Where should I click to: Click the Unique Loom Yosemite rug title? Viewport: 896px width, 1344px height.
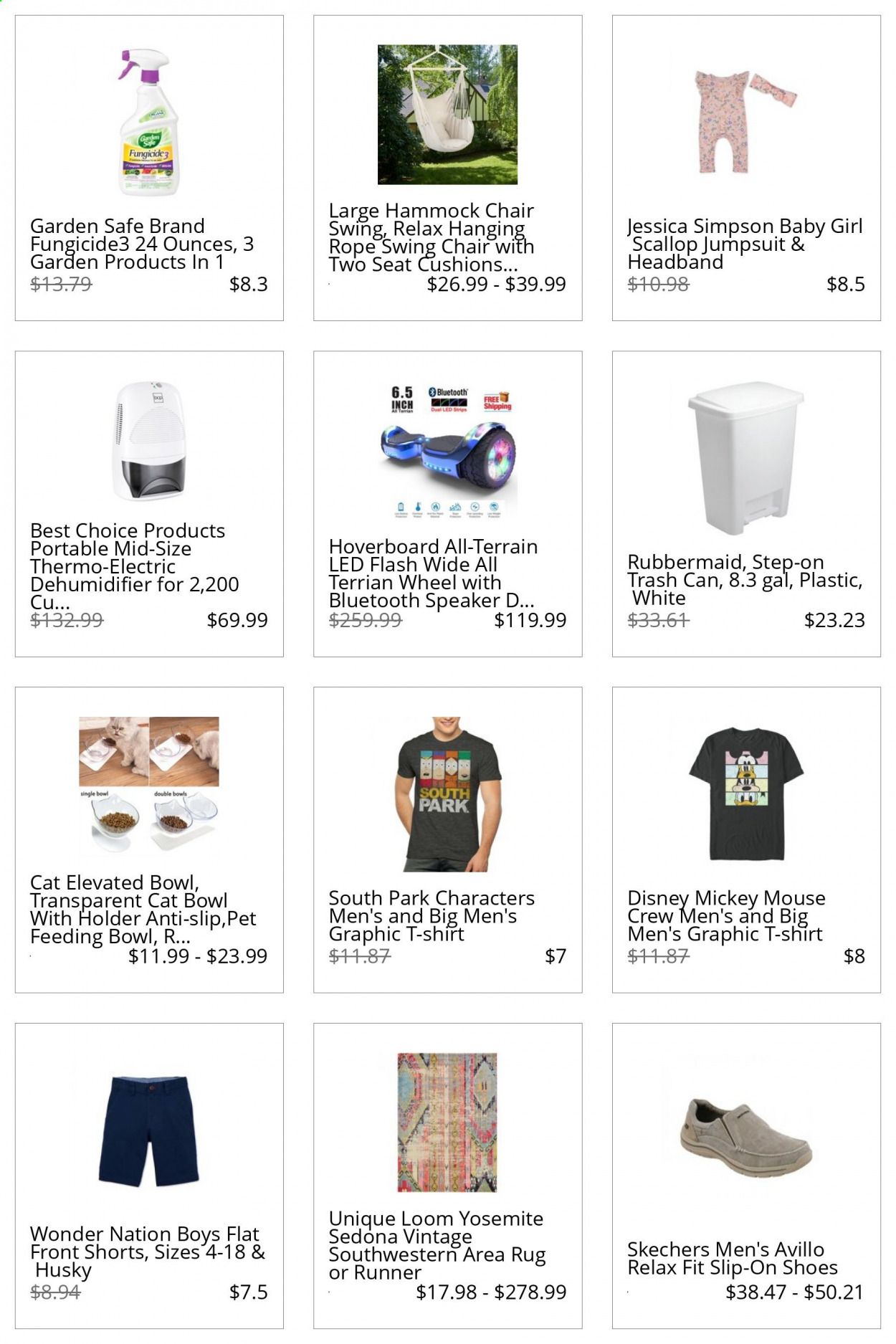coord(437,1245)
